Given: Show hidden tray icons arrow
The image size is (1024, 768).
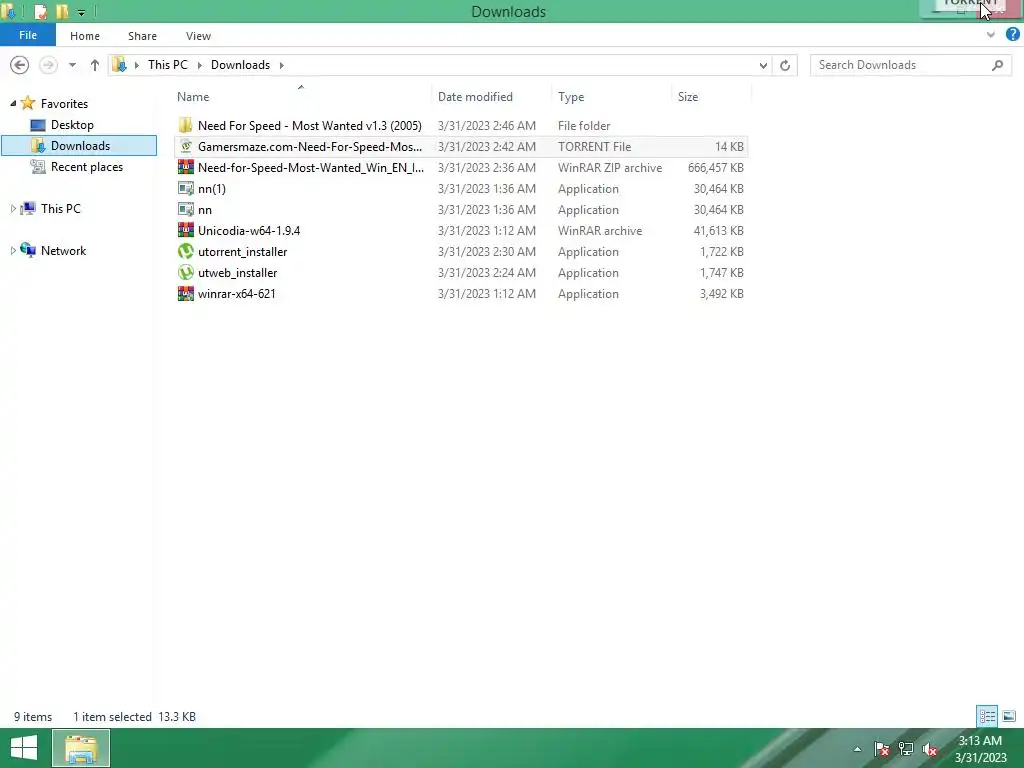Looking at the screenshot, I should 857,749.
